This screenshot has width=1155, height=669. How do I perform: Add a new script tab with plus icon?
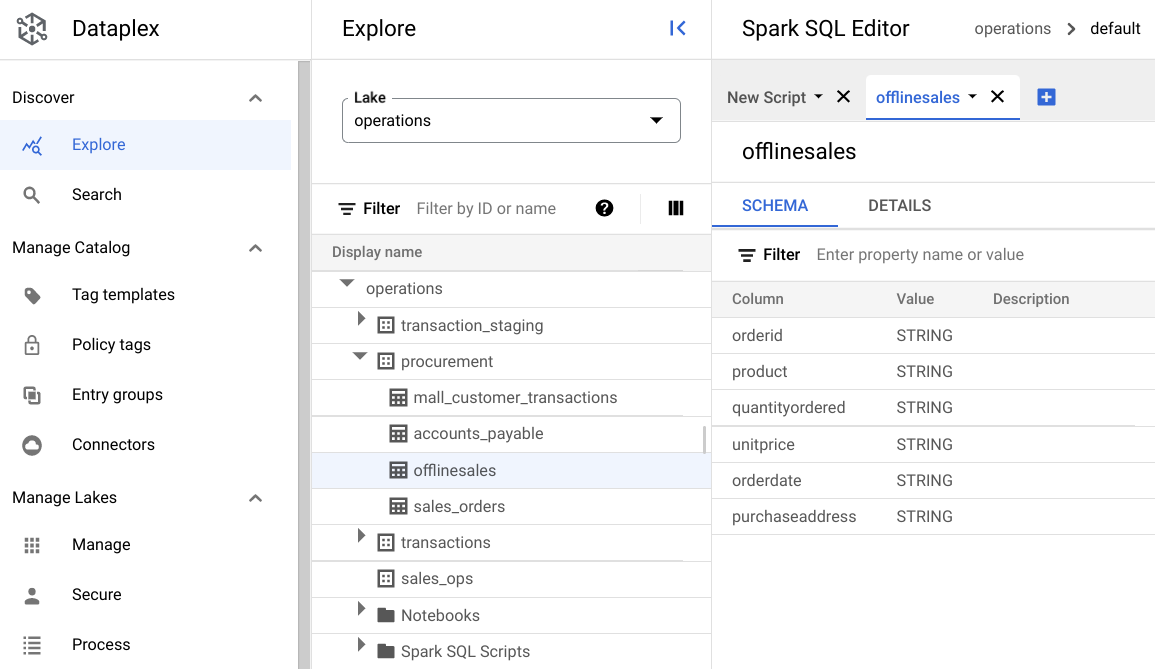pyautogui.click(x=1046, y=97)
